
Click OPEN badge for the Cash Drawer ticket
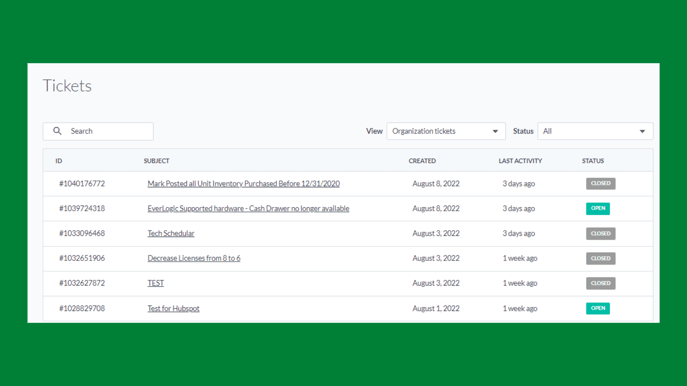[598, 209]
